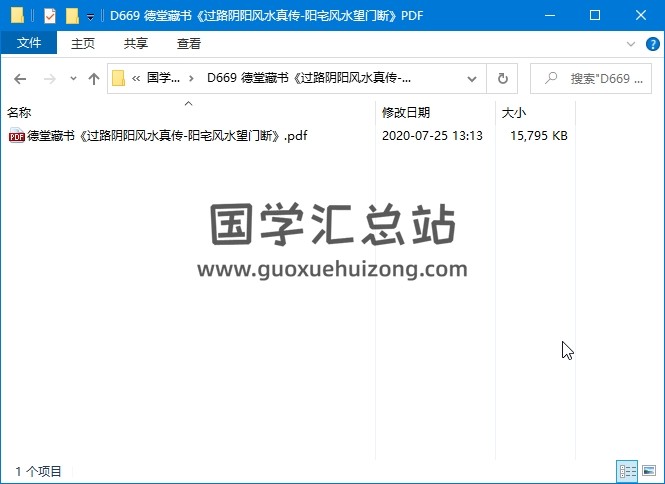Go up one folder level
Screen dimensions: 665x484
point(94,78)
